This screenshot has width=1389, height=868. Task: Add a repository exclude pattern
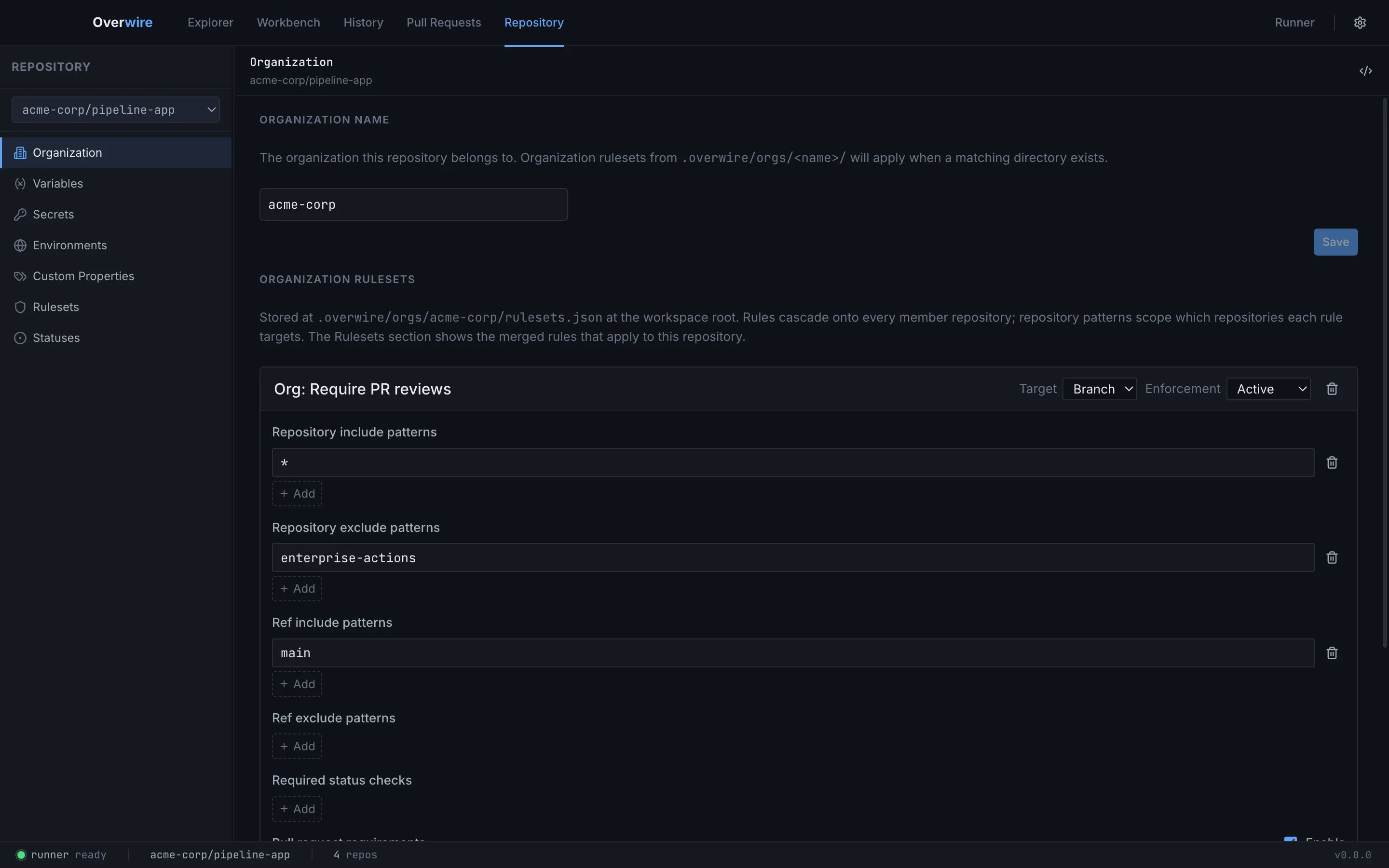pos(297,588)
